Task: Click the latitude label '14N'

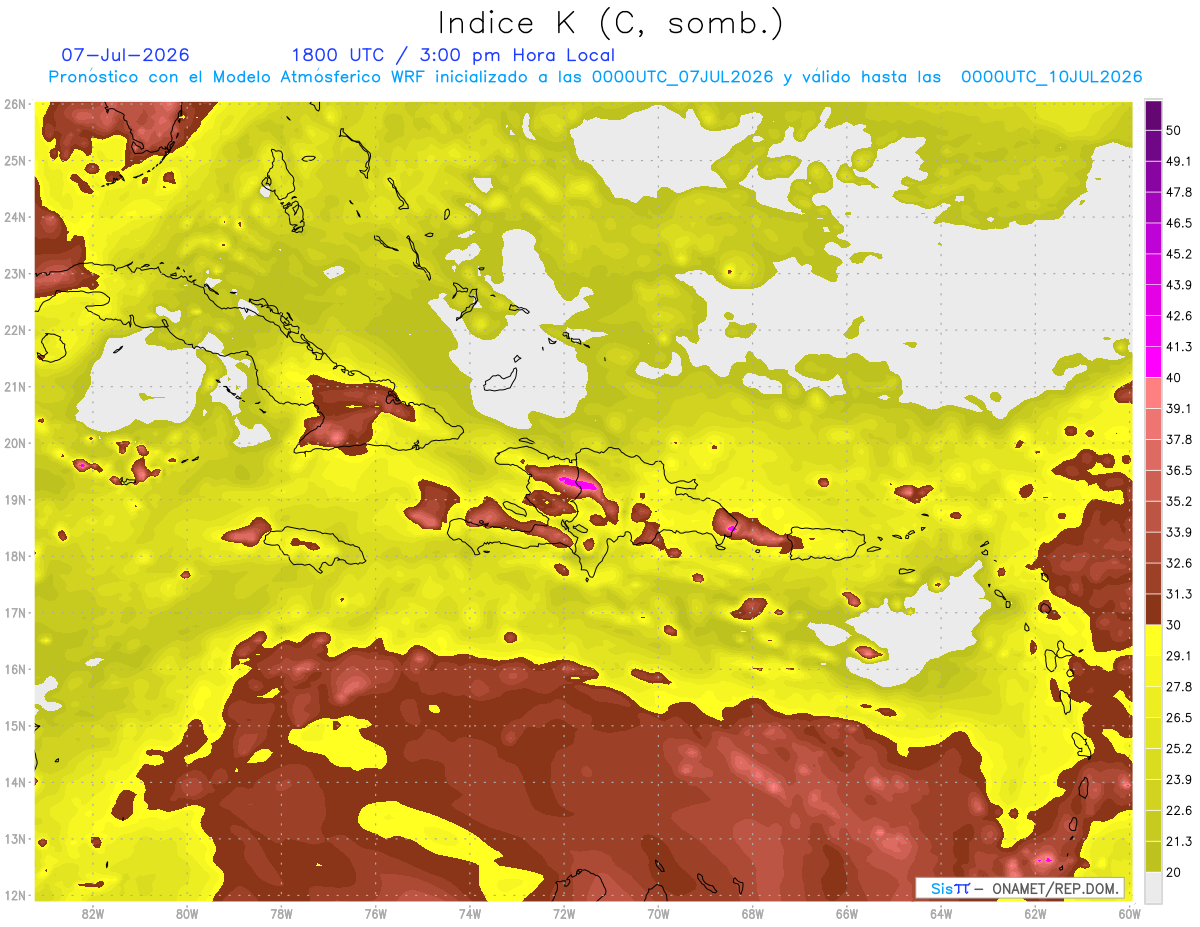Action: click(x=15, y=782)
